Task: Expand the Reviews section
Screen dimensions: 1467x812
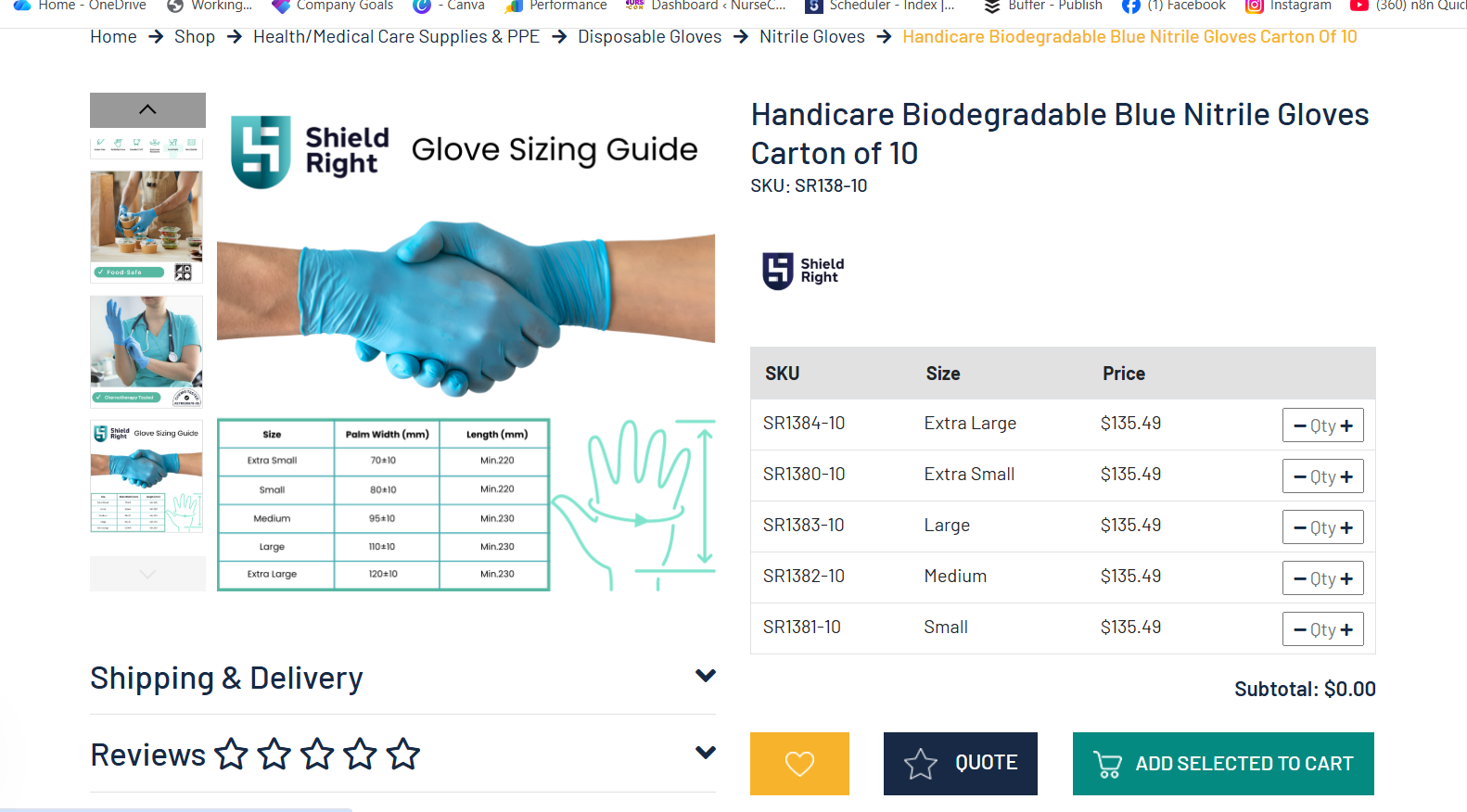Action: point(705,753)
